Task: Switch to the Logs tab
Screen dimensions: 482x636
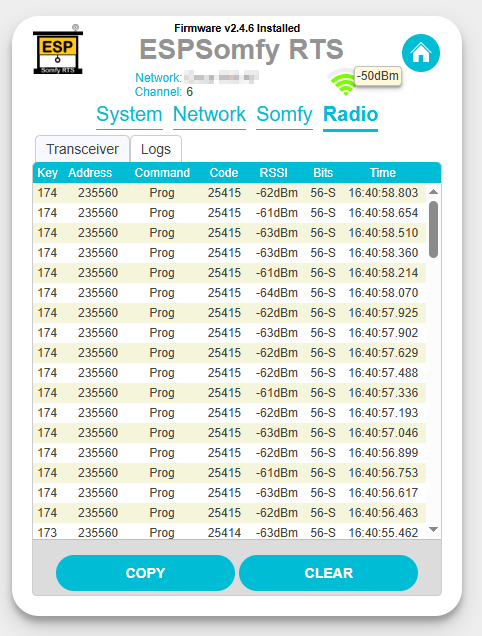Action: tap(156, 149)
